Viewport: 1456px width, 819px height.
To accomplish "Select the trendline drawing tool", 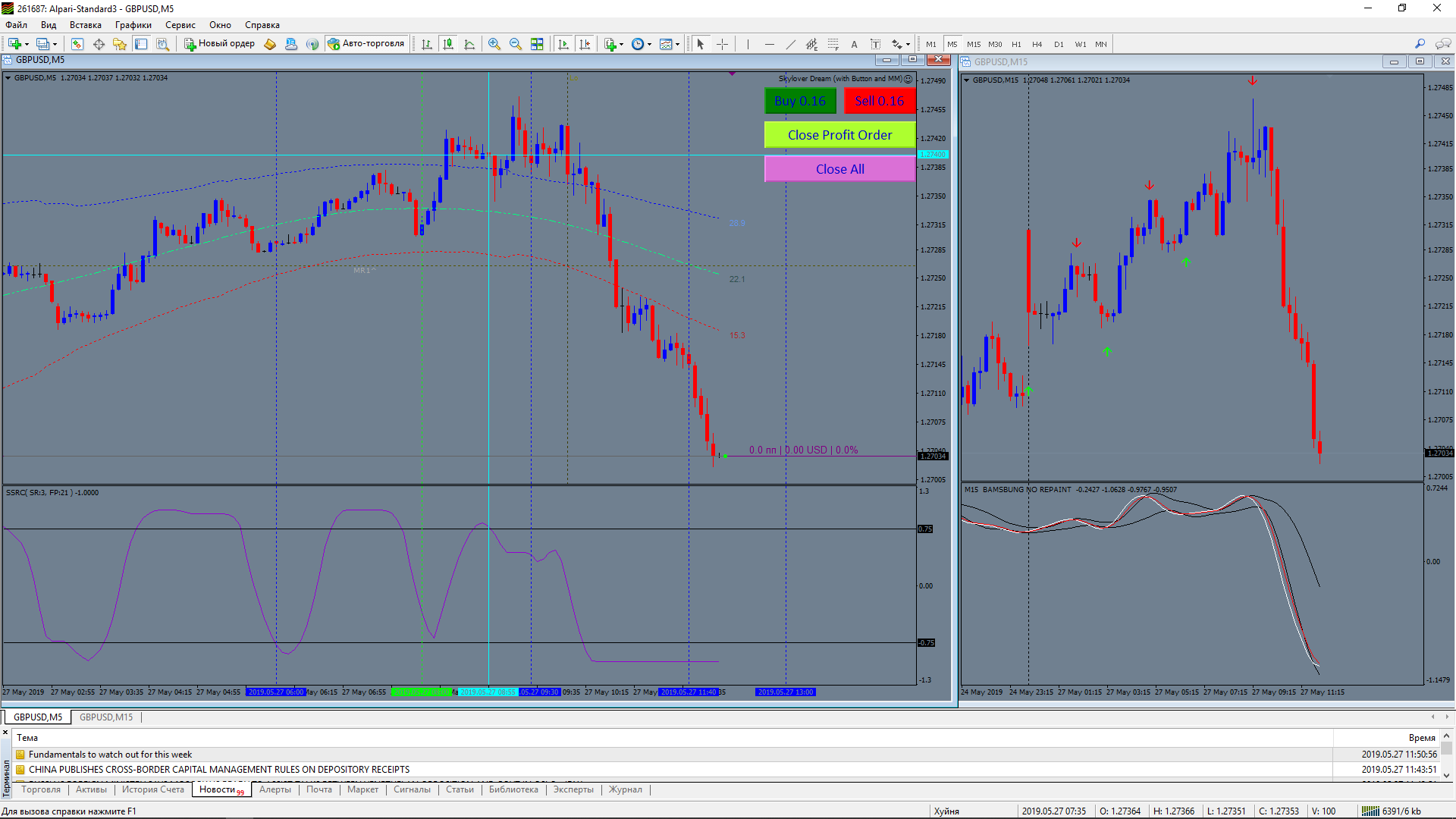I will [x=791, y=44].
